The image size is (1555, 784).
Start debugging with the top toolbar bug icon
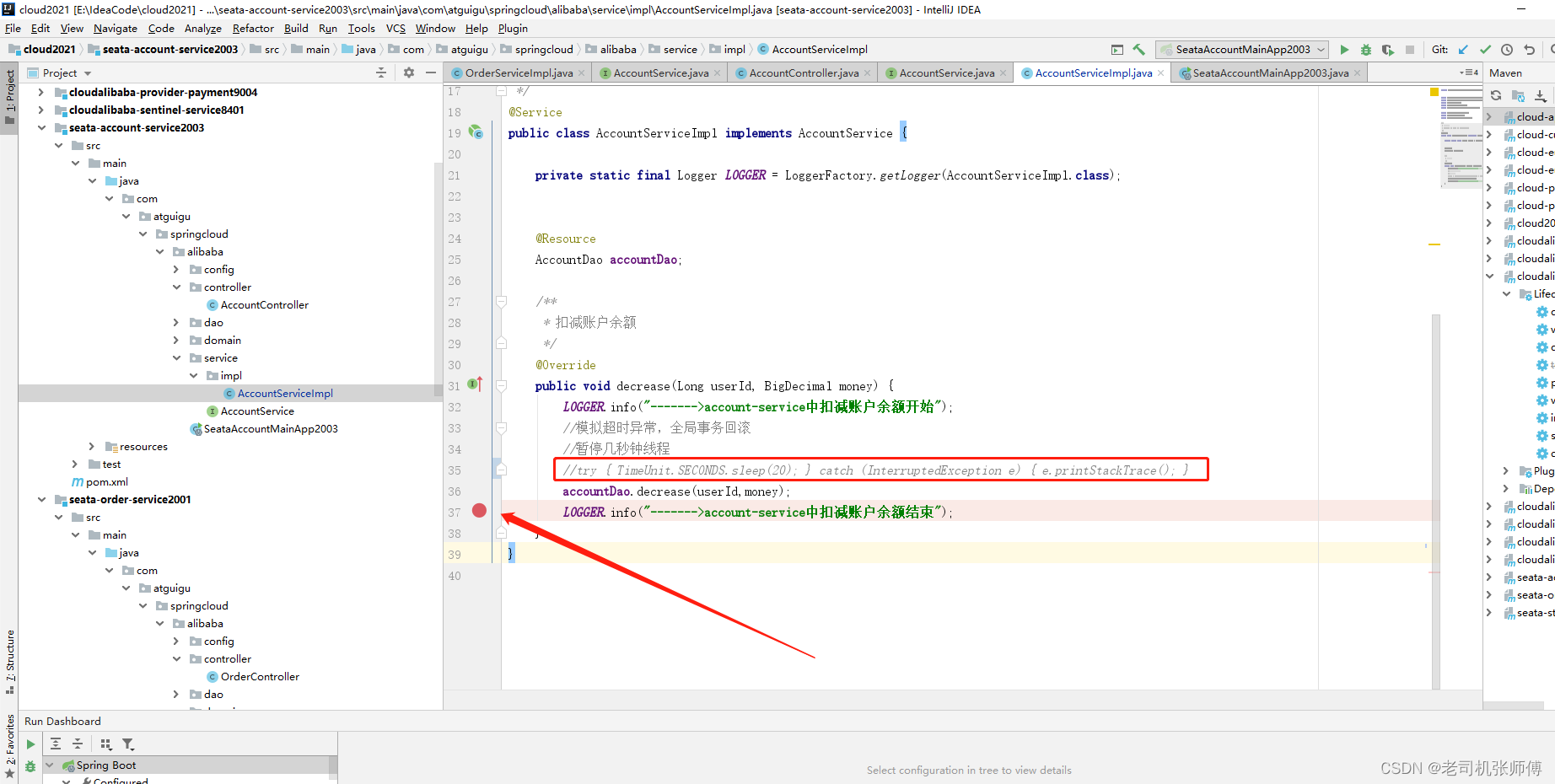[1366, 50]
